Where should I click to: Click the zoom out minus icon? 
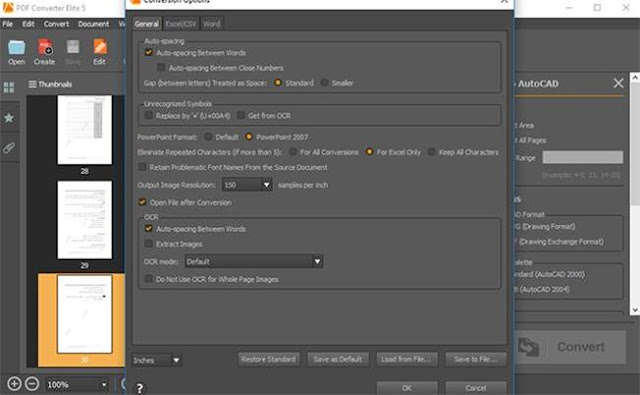coord(32,384)
